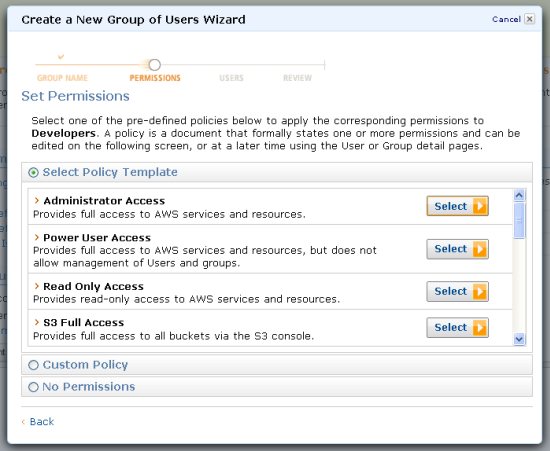Click the scroll up arrow in policy list
Image resolution: width=550 pixels, height=451 pixels.
(x=519, y=195)
